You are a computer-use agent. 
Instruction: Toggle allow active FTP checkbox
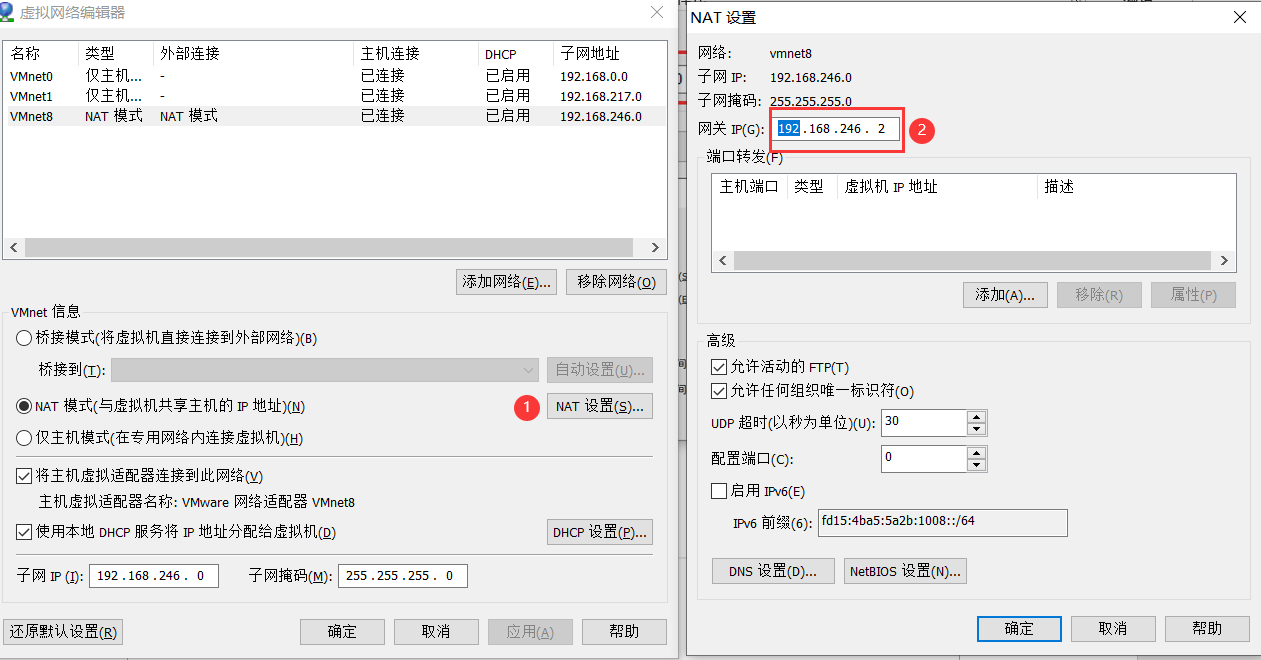(x=718, y=367)
